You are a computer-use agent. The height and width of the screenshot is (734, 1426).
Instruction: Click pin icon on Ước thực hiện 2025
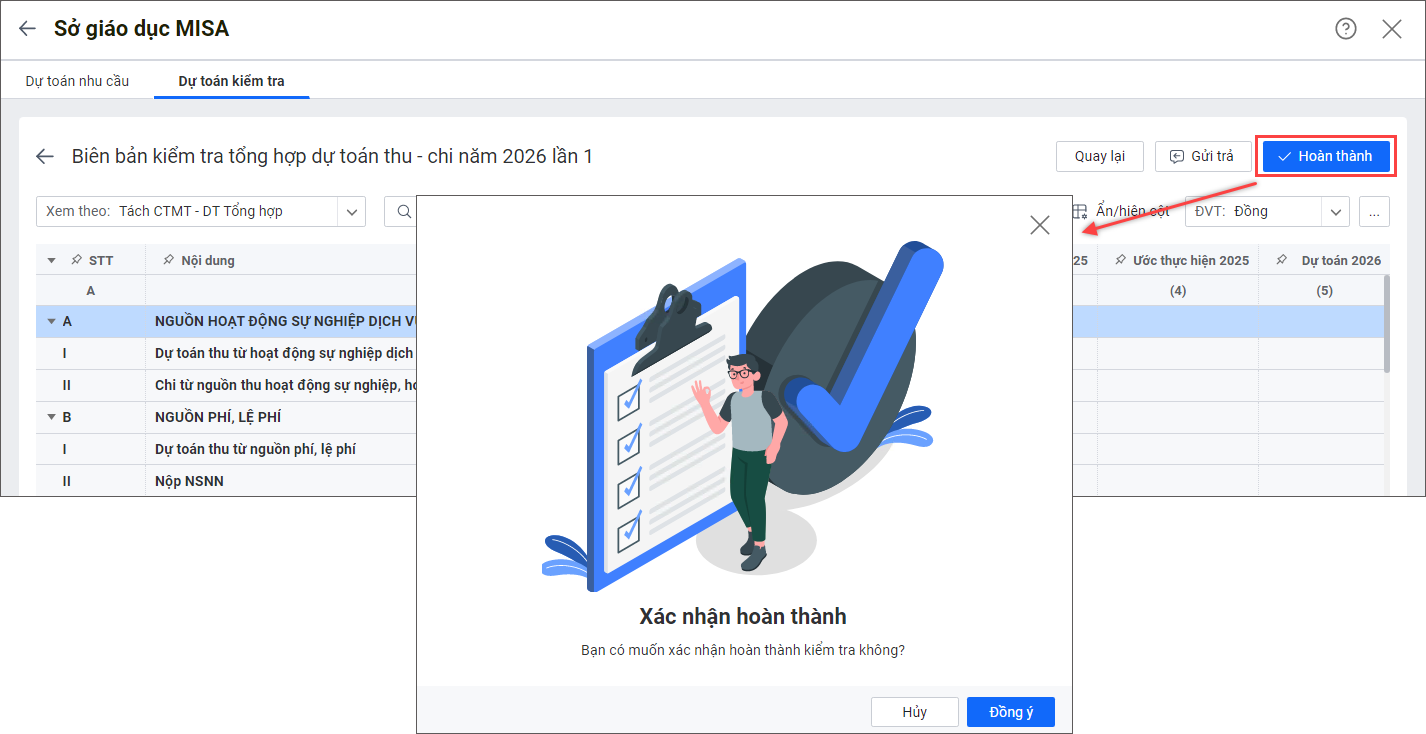tap(1119, 260)
